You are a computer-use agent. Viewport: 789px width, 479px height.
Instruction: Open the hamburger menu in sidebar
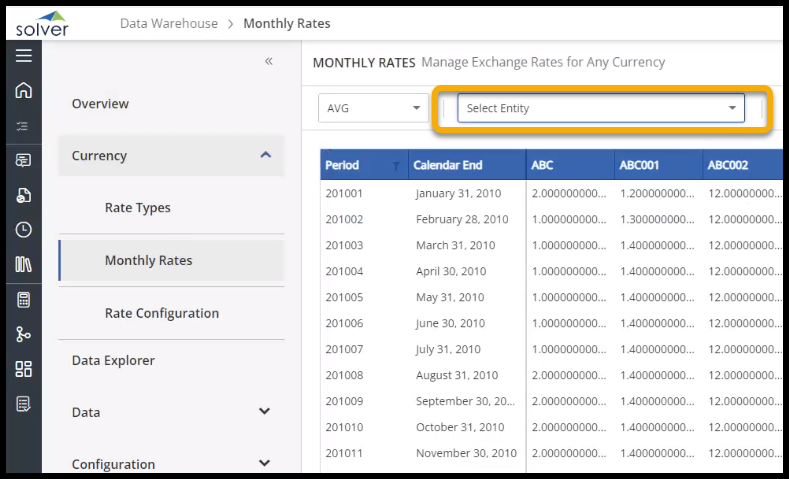pos(23,56)
